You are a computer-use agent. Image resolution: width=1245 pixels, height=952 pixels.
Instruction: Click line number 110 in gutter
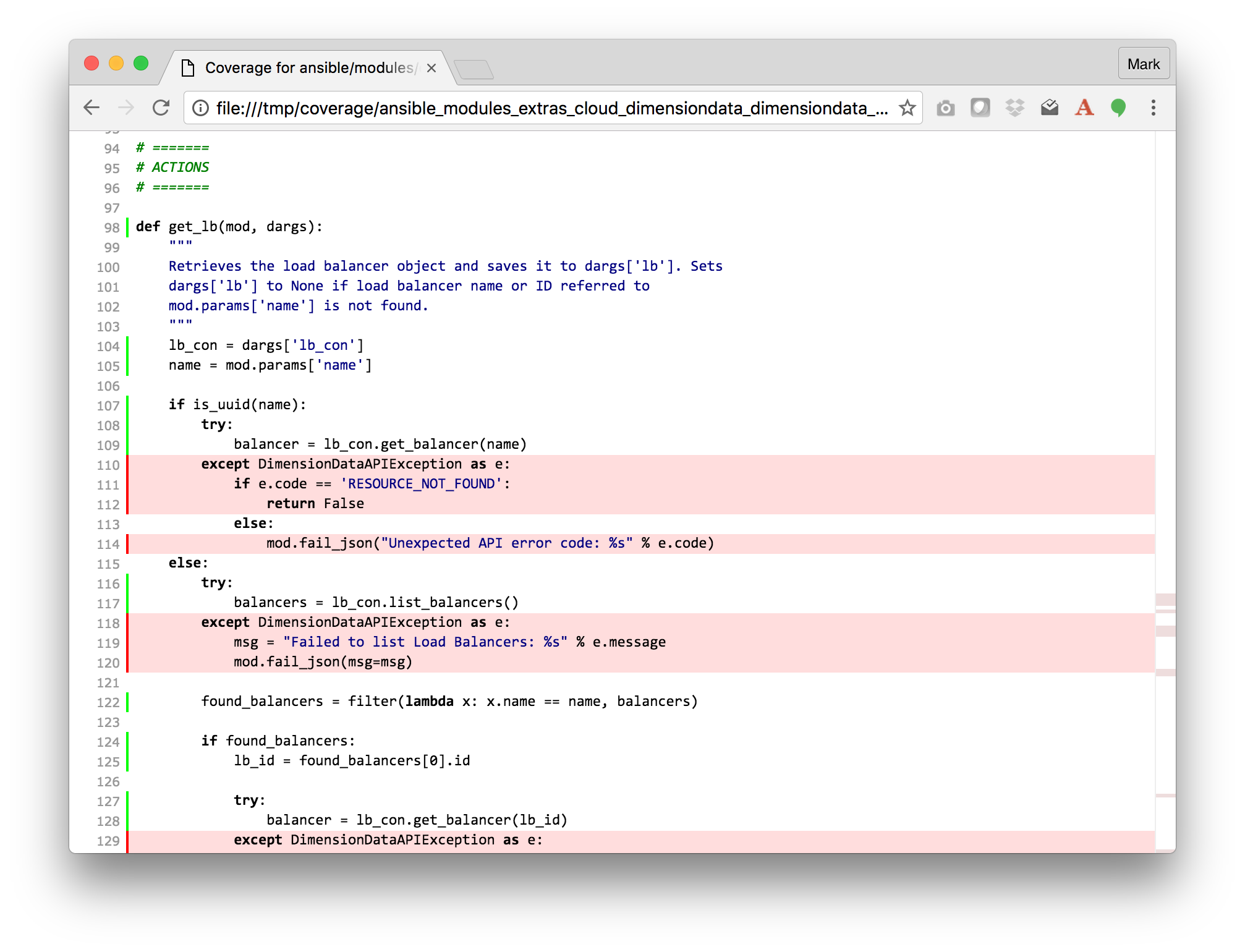(x=108, y=465)
